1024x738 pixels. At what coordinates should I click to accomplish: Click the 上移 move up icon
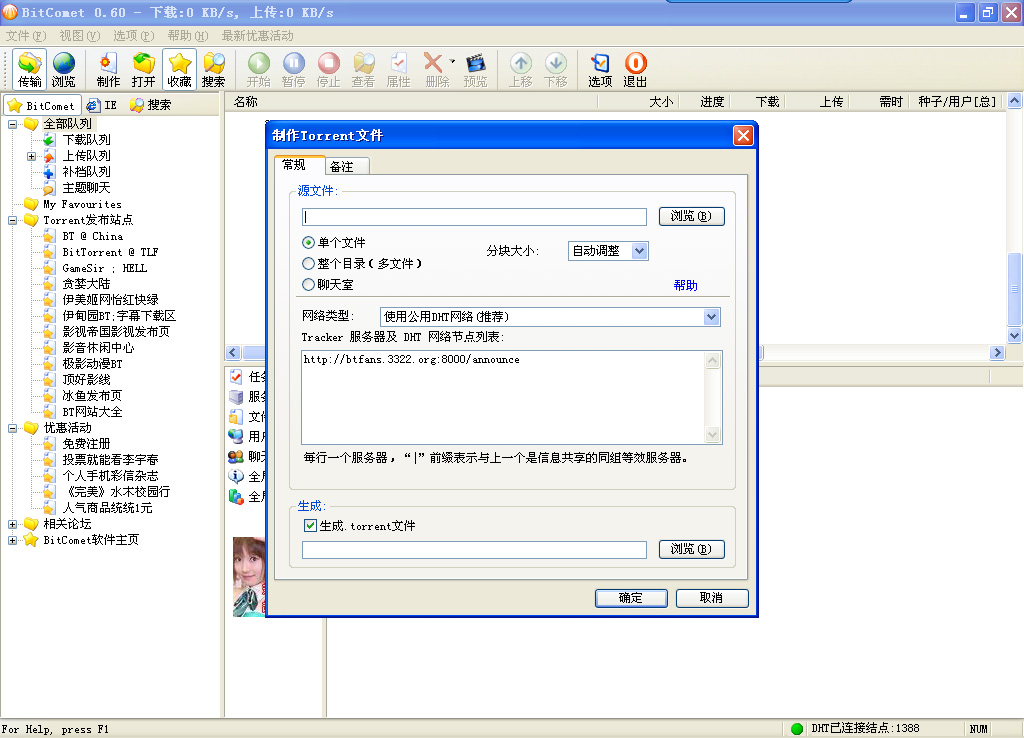pos(520,69)
